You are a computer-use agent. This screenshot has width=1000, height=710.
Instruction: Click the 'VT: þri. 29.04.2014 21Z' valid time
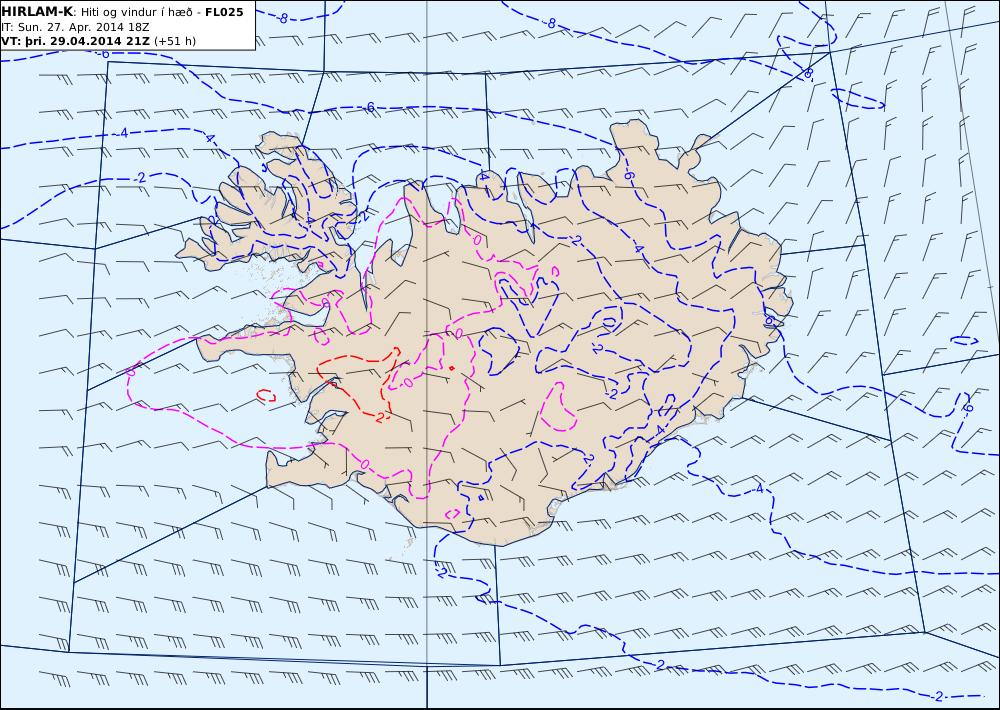76,41
